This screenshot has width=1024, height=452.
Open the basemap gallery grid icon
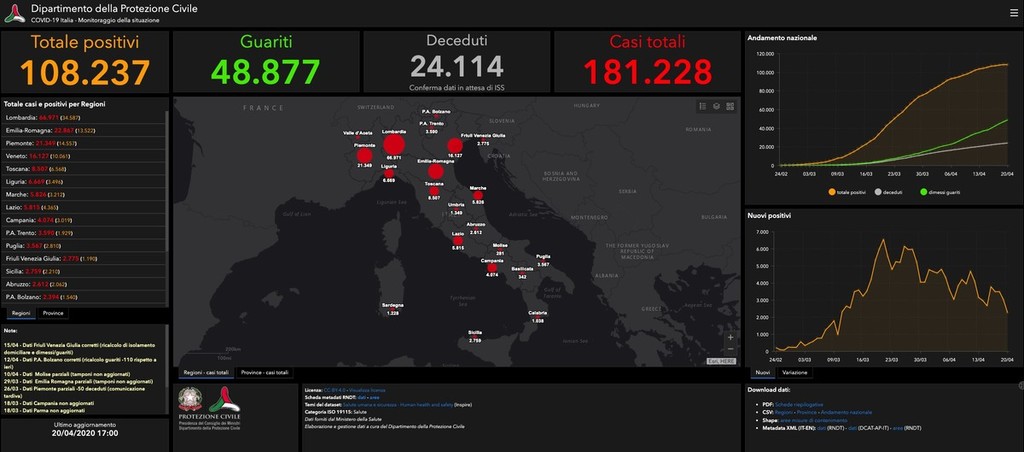(x=730, y=106)
